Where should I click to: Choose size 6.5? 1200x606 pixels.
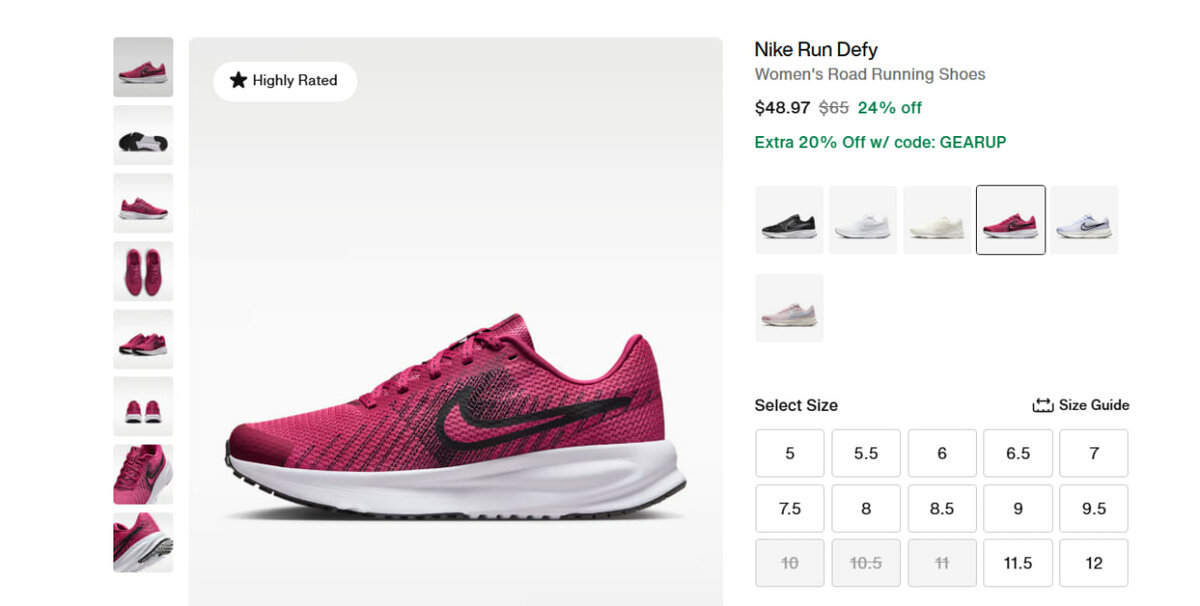(1018, 453)
